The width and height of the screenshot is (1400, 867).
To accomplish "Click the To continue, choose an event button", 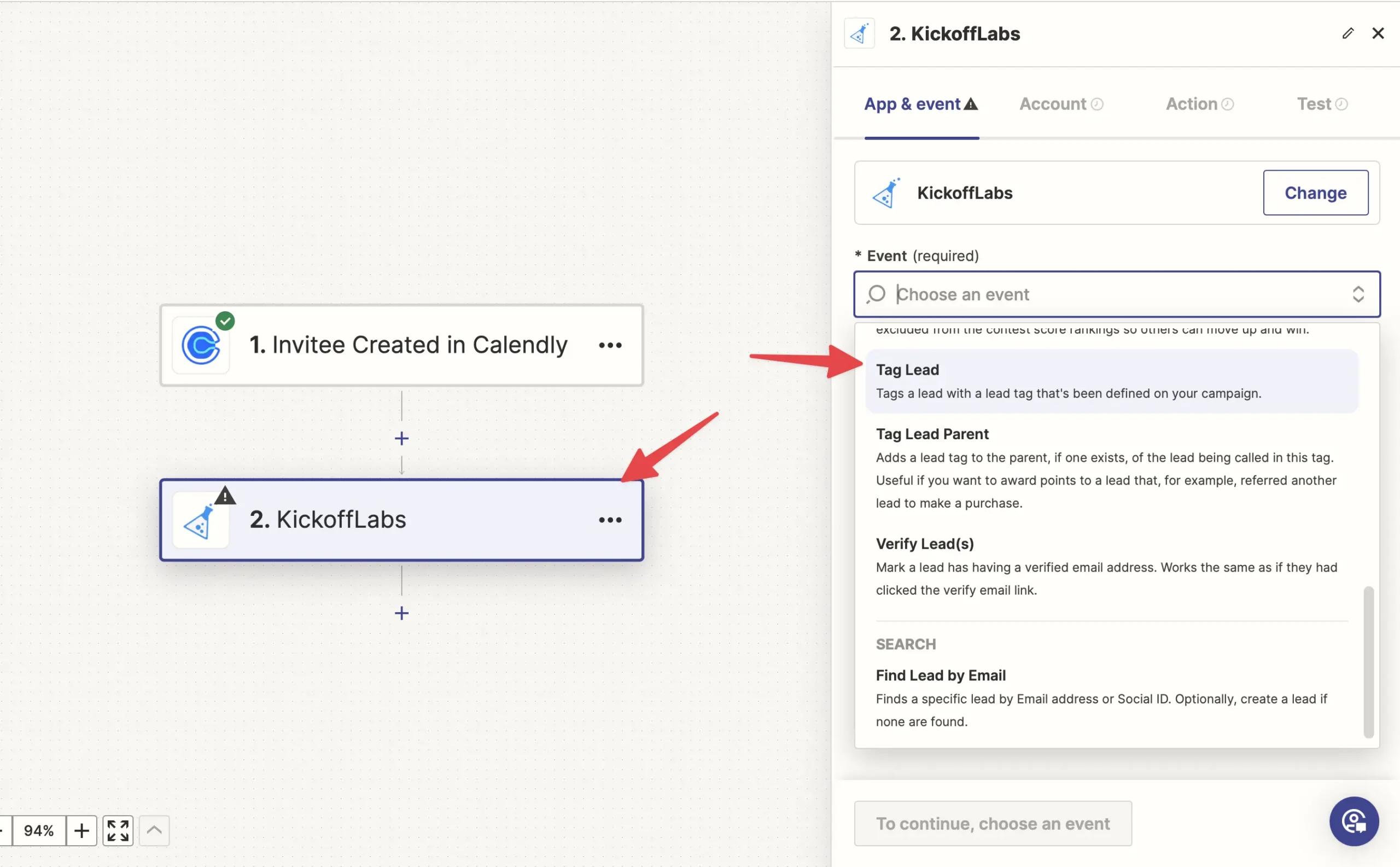I will [x=993, y=823].
